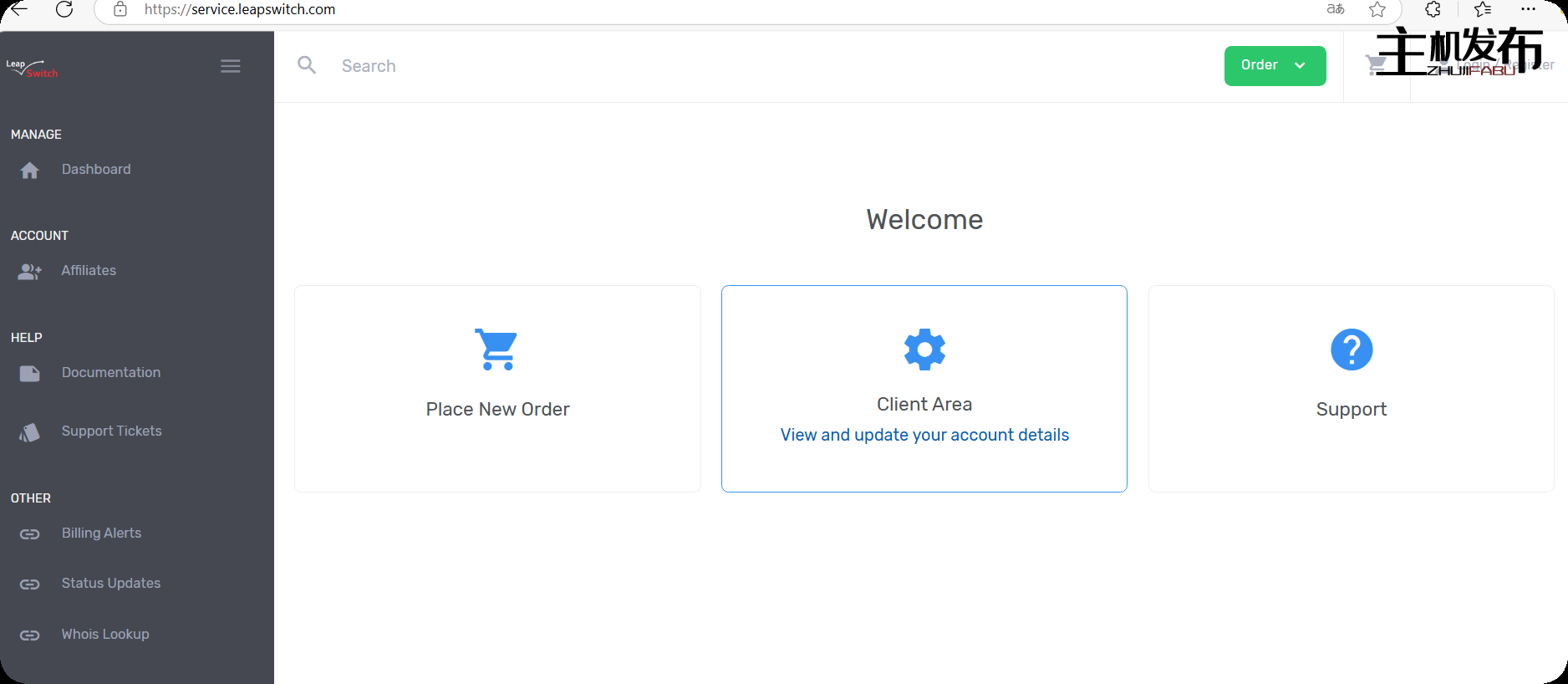Screen dimensions: 1568x684
Task: Open the Whois Lookup link
Action: [105, 635]
